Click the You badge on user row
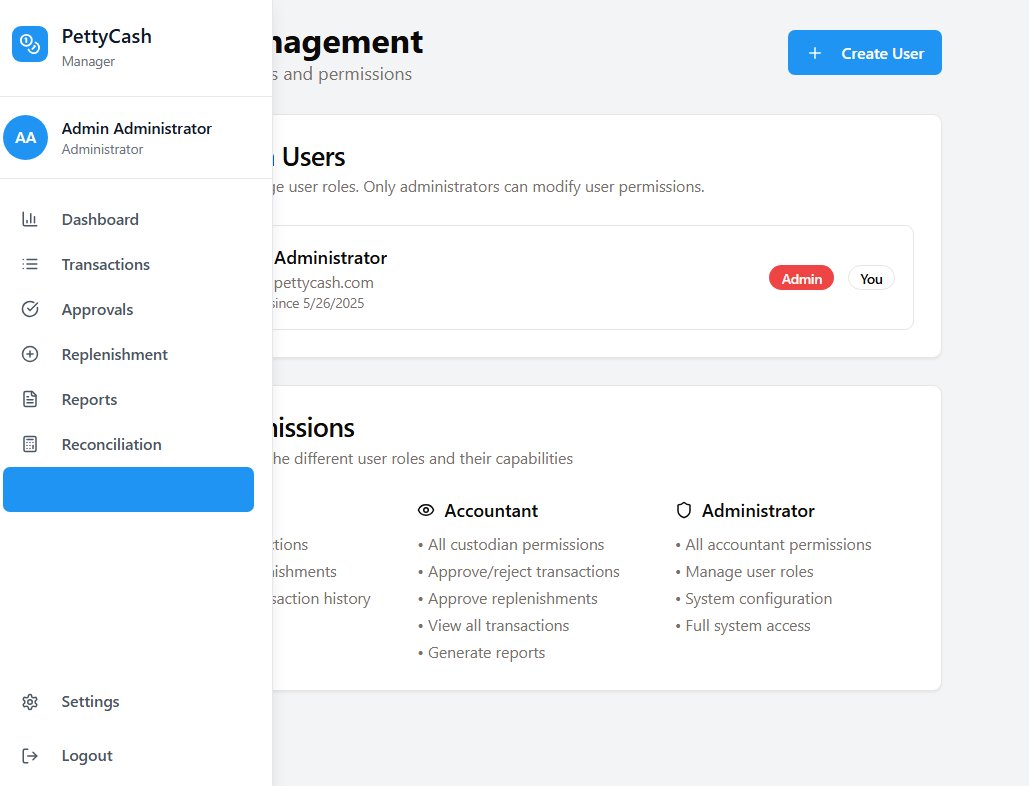The height and width of the screenshot is (786, 1029). (871, 279)
